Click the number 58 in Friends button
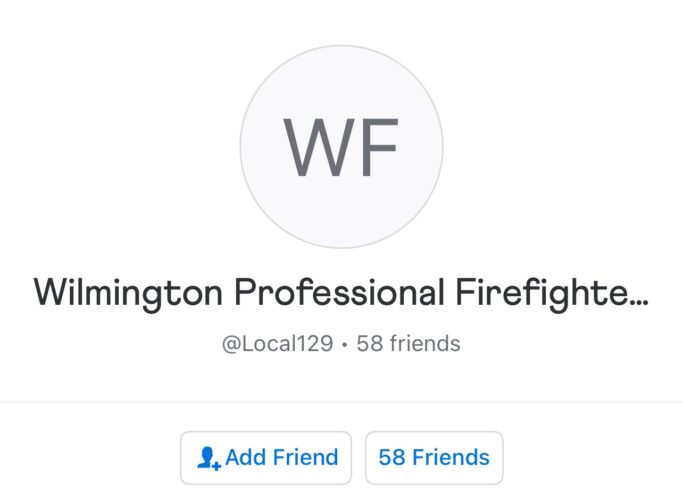 [x=391, y=458]
